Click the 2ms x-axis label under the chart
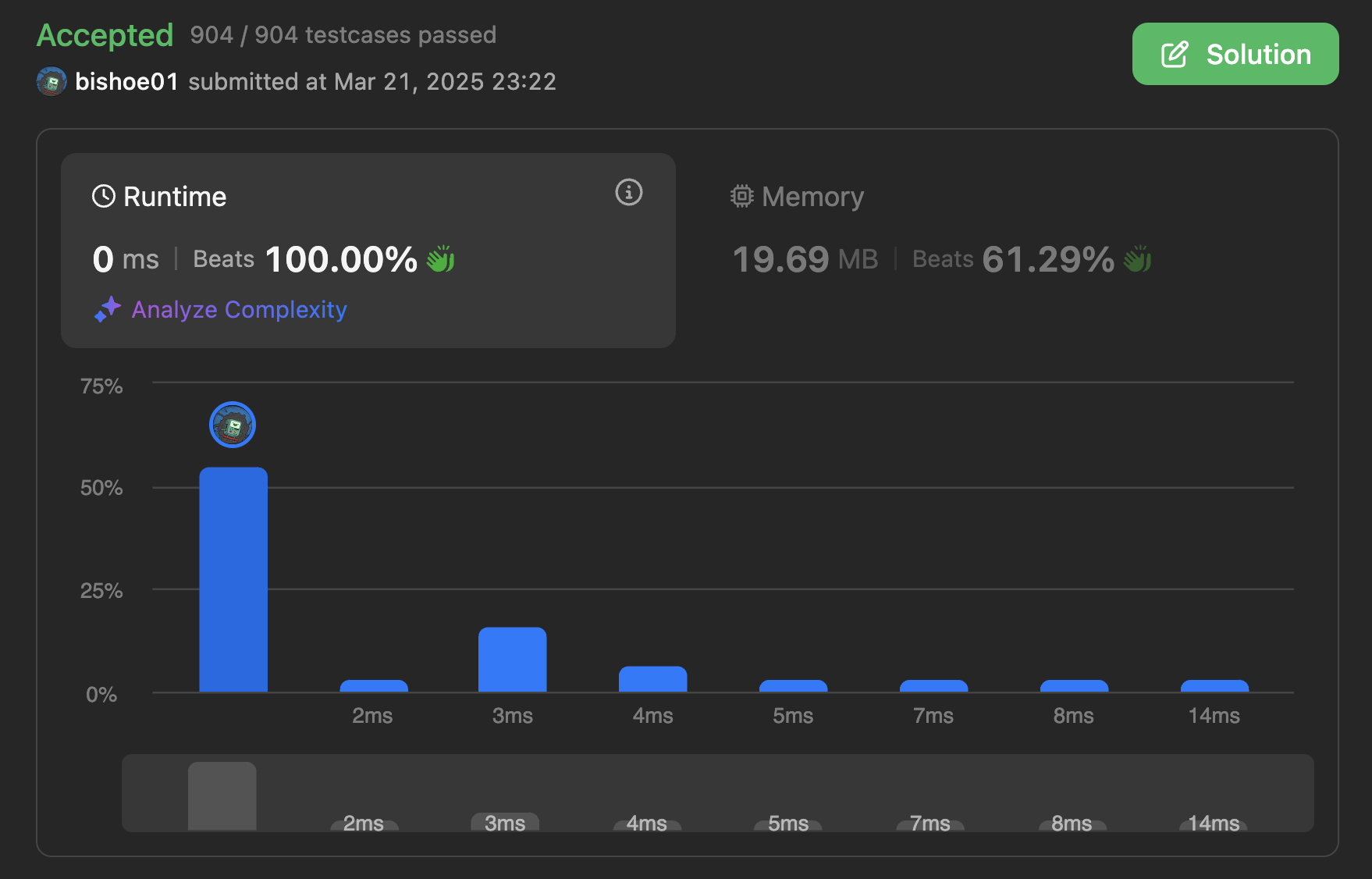Viewport: 1372px width, 879px height. pyautogui.click(x=372, y=716)
